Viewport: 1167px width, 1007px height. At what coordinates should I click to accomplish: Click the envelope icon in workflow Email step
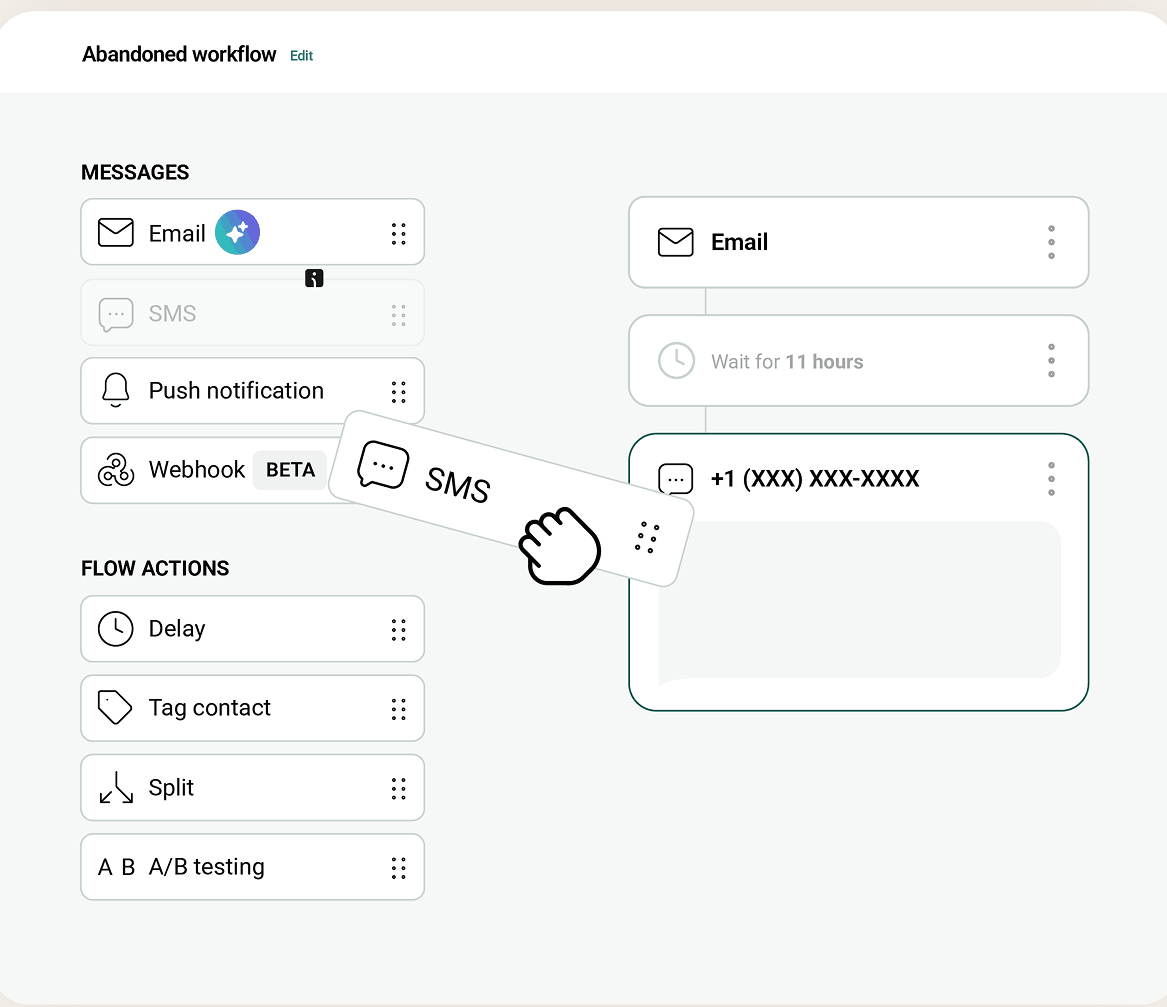[x=676, y=242]
